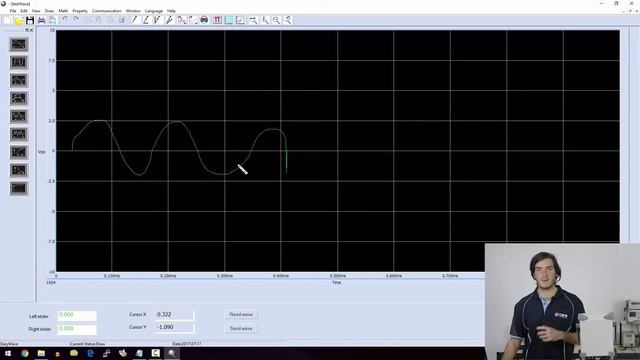Select the V-shaped line draw tool
Viewport: 640px width, 360px height.
click(x=157, y=20)
